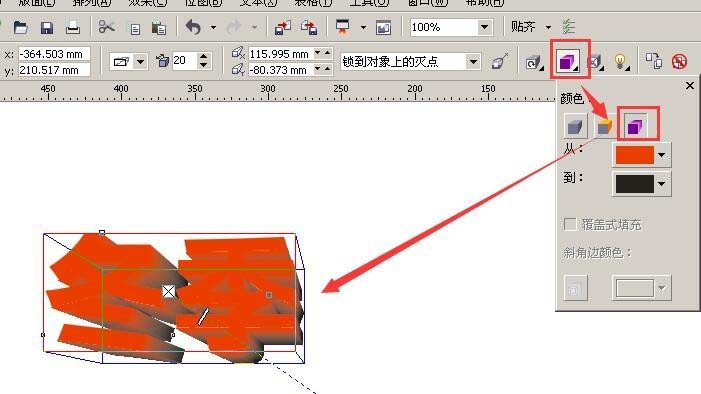Viewport: 701px width, 394px height.
Task: Click the 贴齐 snap button
Action: 523,27
